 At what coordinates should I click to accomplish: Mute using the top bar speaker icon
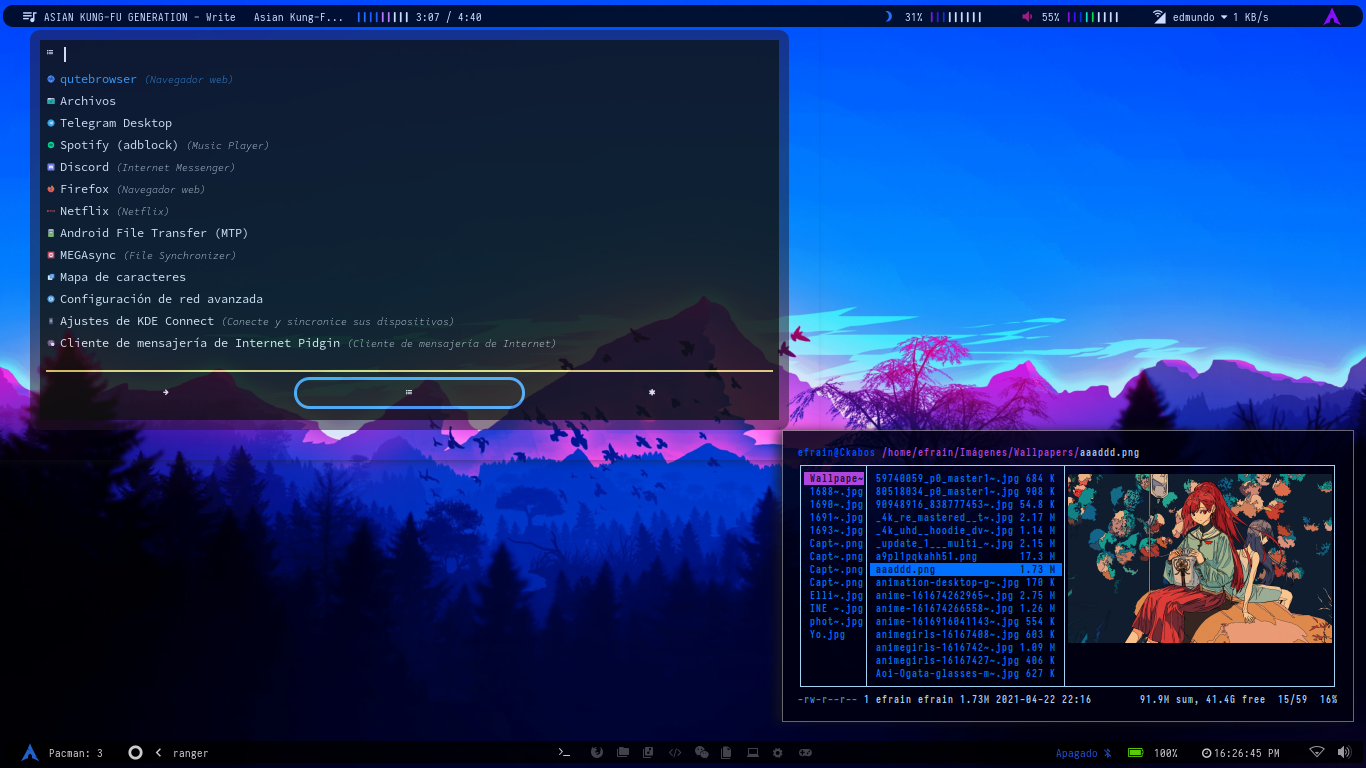point(1027,17)
